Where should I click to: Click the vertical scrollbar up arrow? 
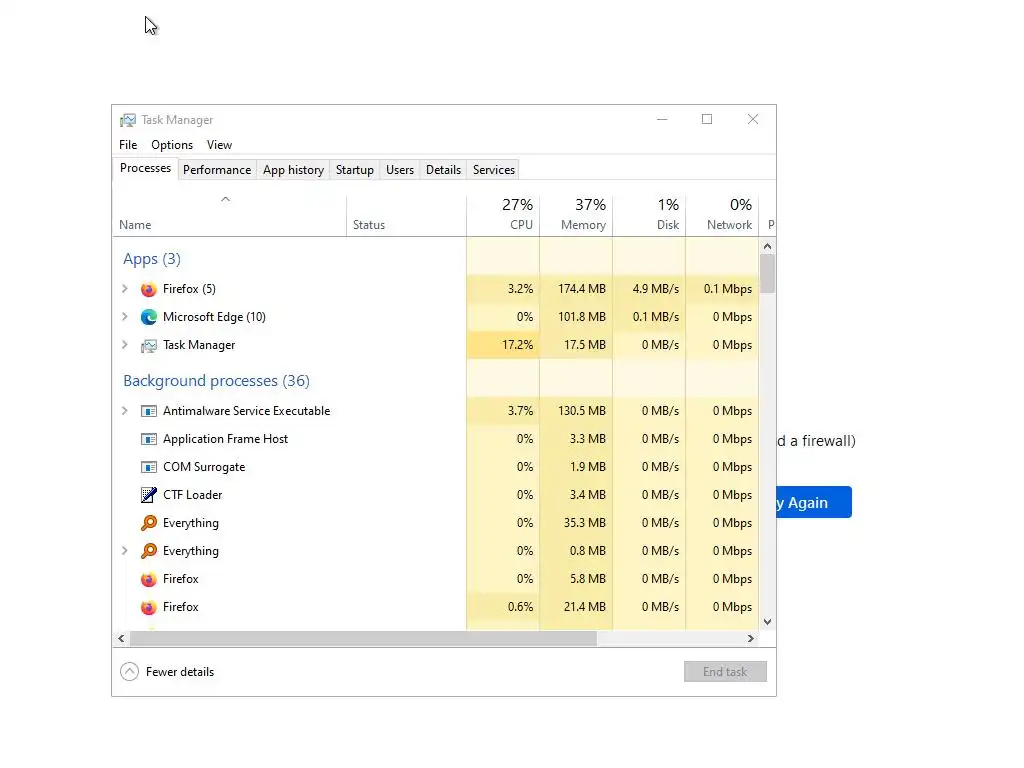[x=767, y=247]
